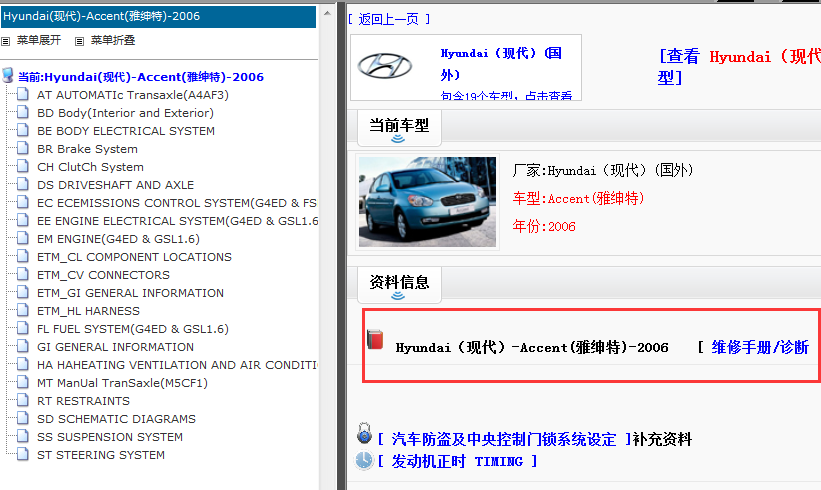The width and height of the screenshot is (821, 490).
Task: Click the root computer icon of the tree
Action: click(x=8, y=76)
